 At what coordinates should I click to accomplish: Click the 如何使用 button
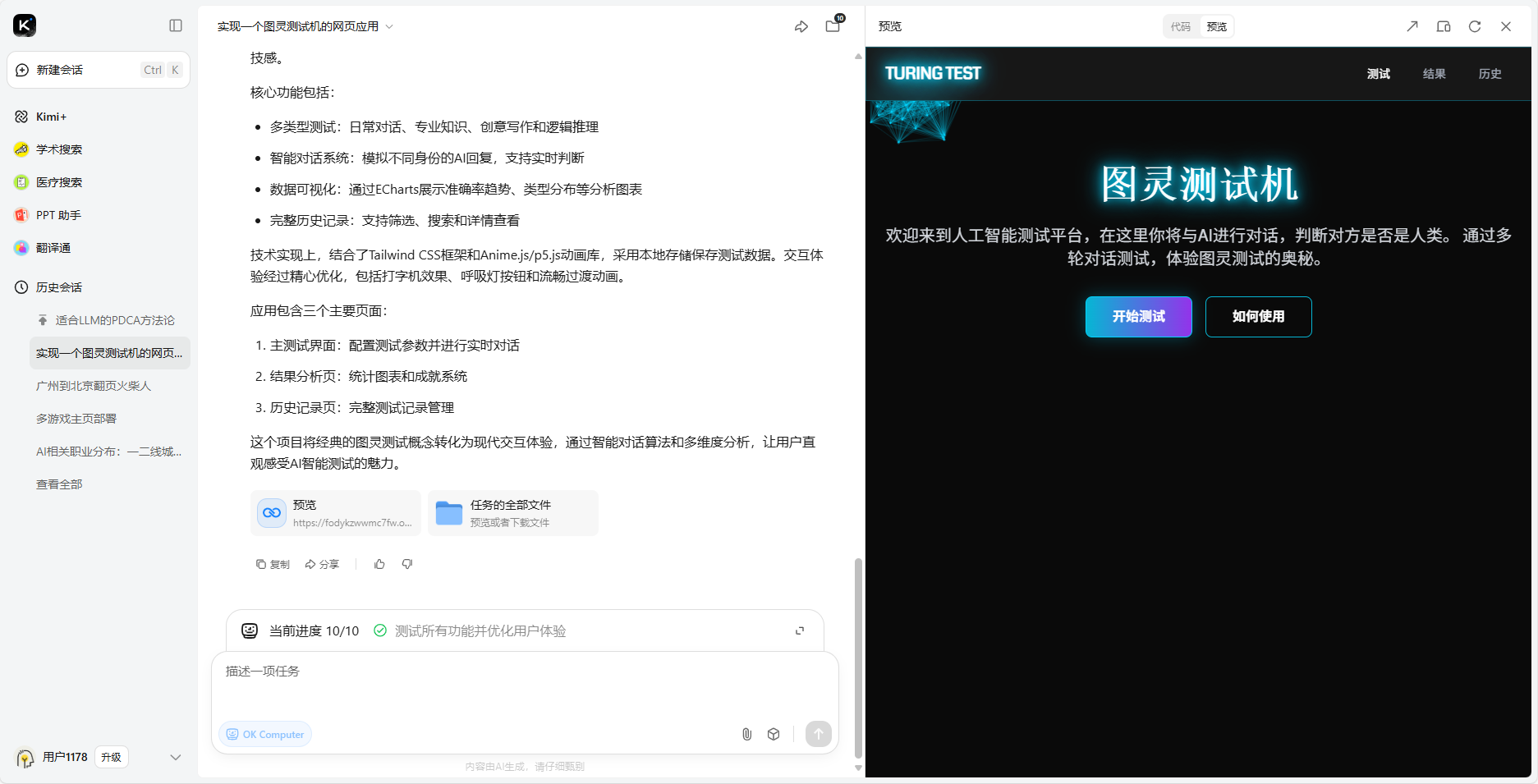[1258, 317]
